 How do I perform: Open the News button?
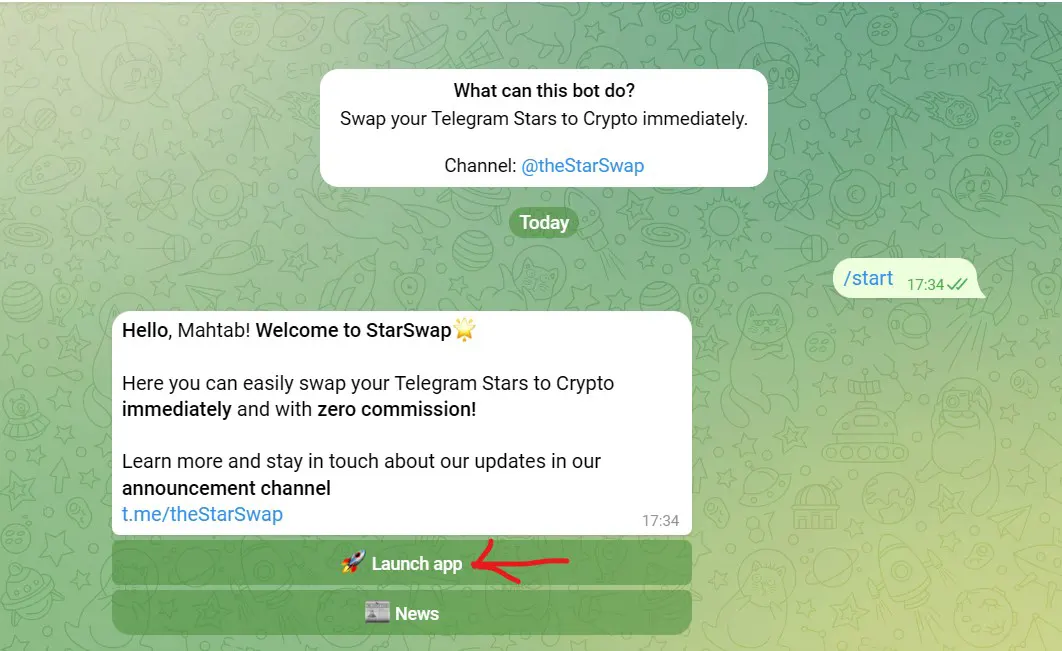tap(402, 612)
